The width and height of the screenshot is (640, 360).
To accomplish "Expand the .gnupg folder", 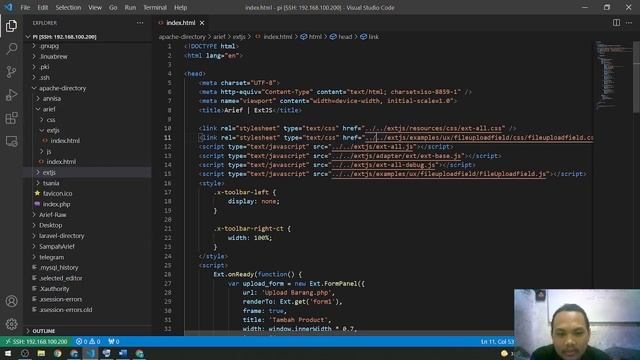I will pos(49,46).
